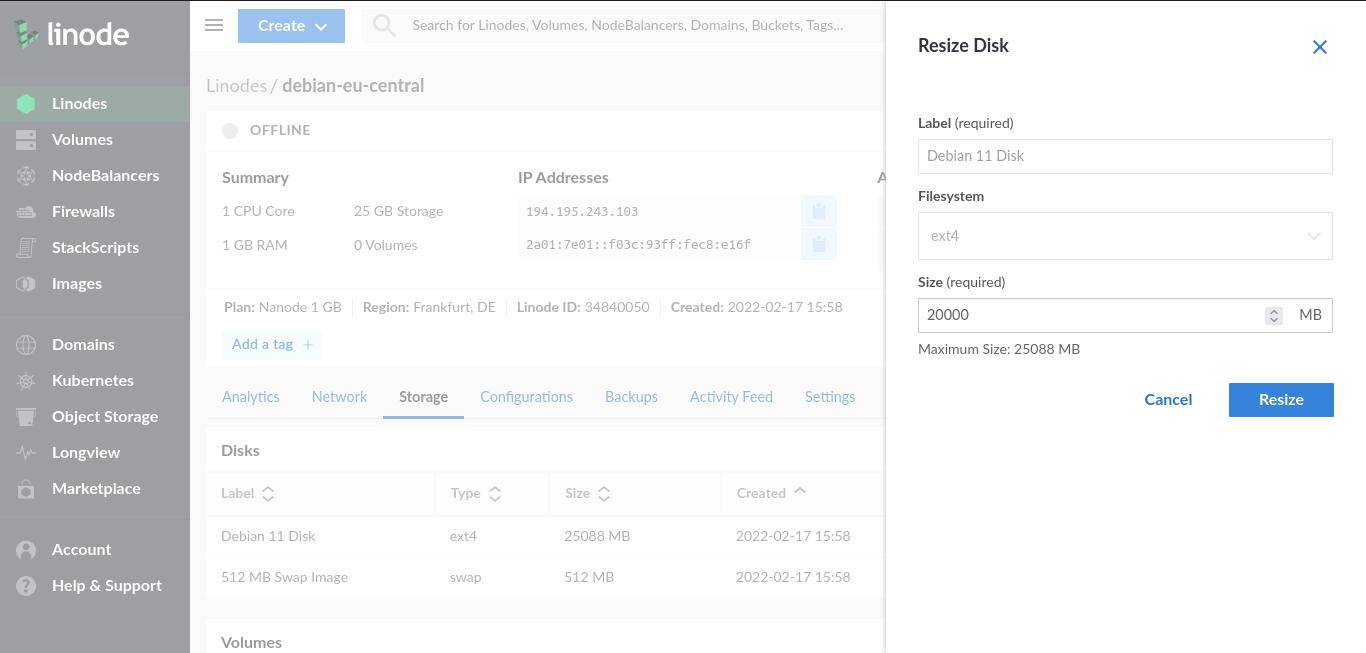Select the Storage tab
This screenshot has width=1366, height=653.
pos(423,397)
